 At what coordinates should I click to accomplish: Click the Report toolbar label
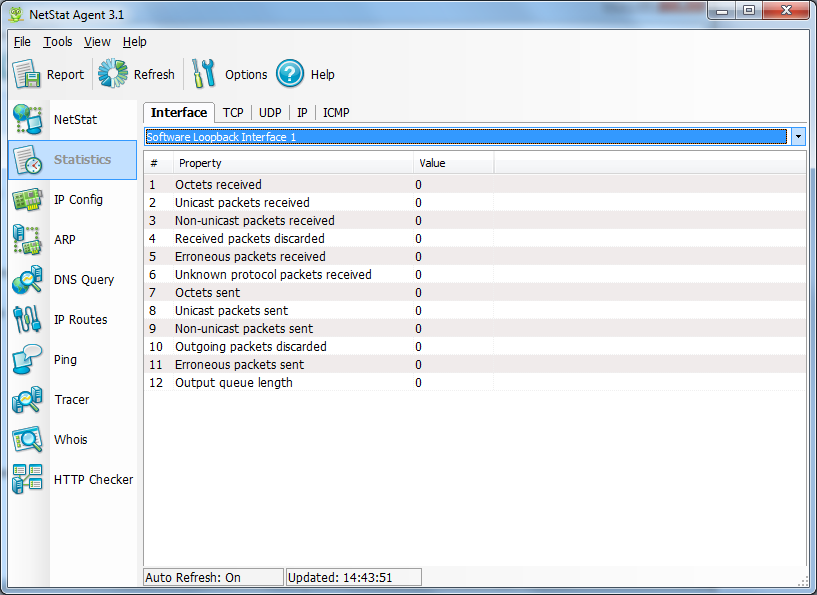pos(65,75)
